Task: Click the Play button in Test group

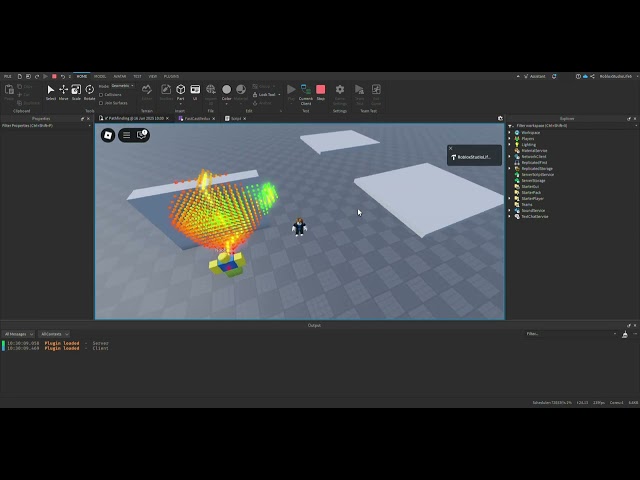Action: pos(291,92)
